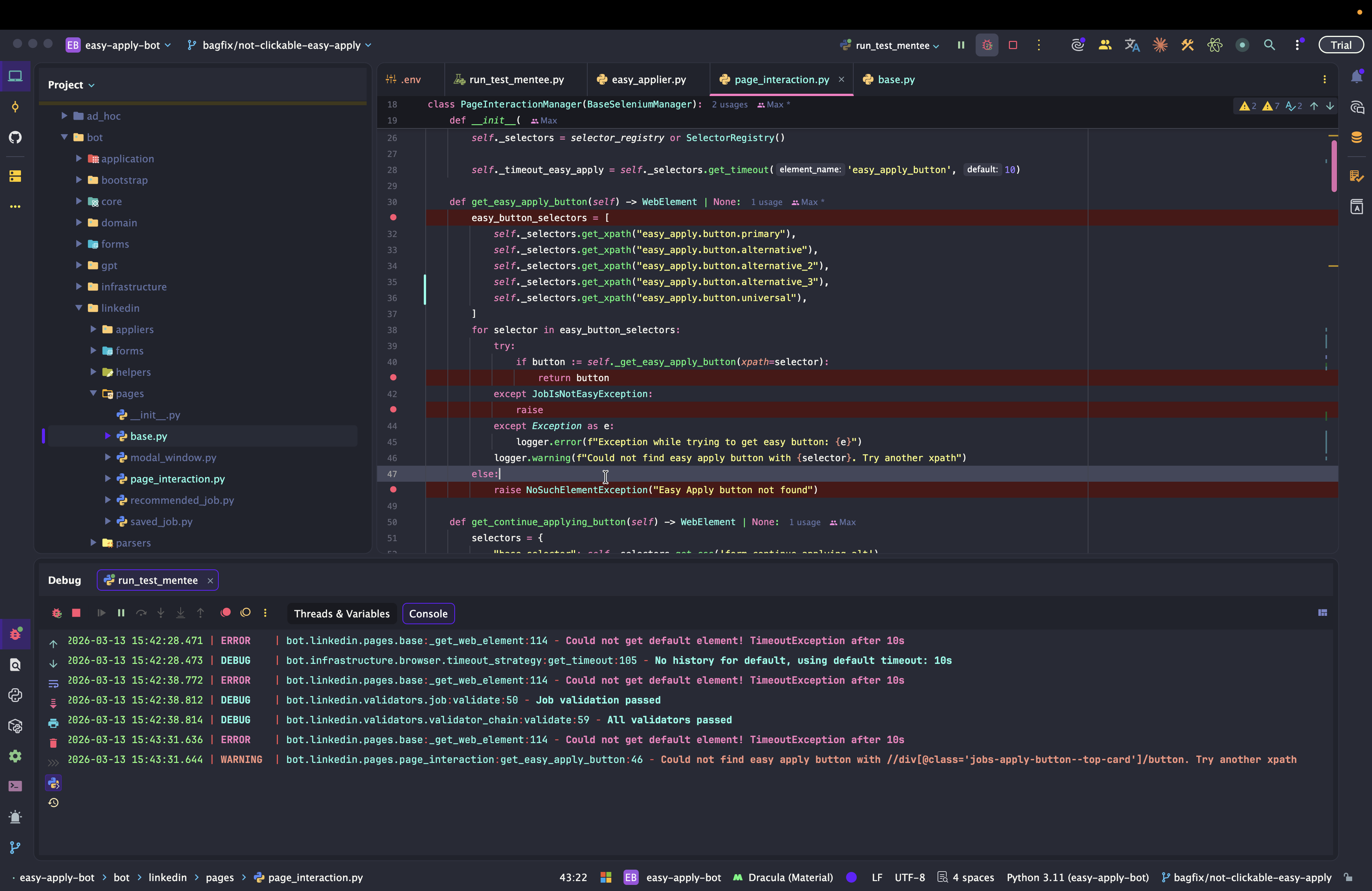The image size is (1372, 891).
Task: Toggle the breakpoint on the NoSuchElementException line
Action: [393, 489]
